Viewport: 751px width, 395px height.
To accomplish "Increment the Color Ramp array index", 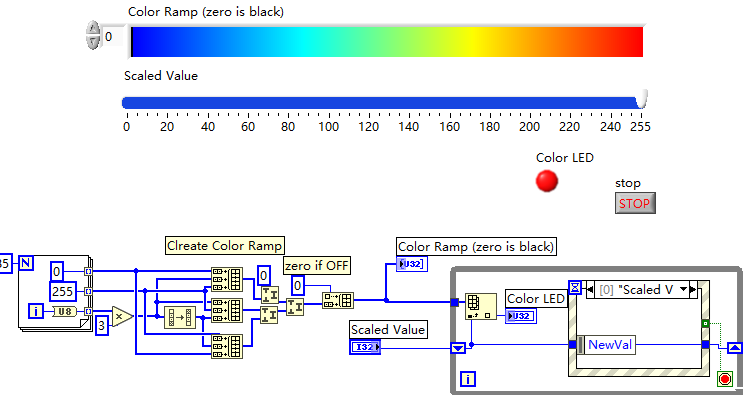I will (92, 29).
